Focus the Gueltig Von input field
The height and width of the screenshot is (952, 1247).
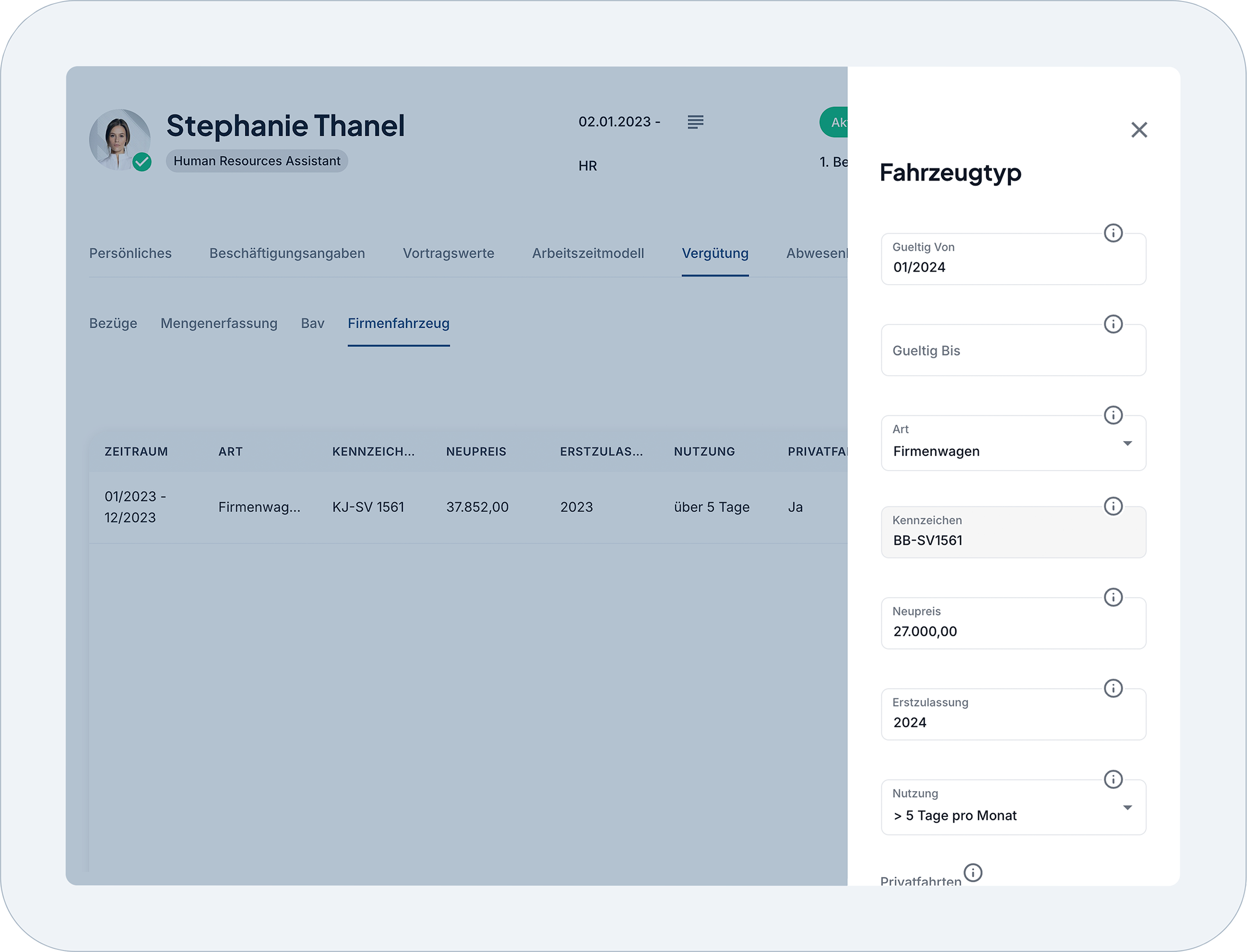pyautogui.click(x=1013, y=259)
